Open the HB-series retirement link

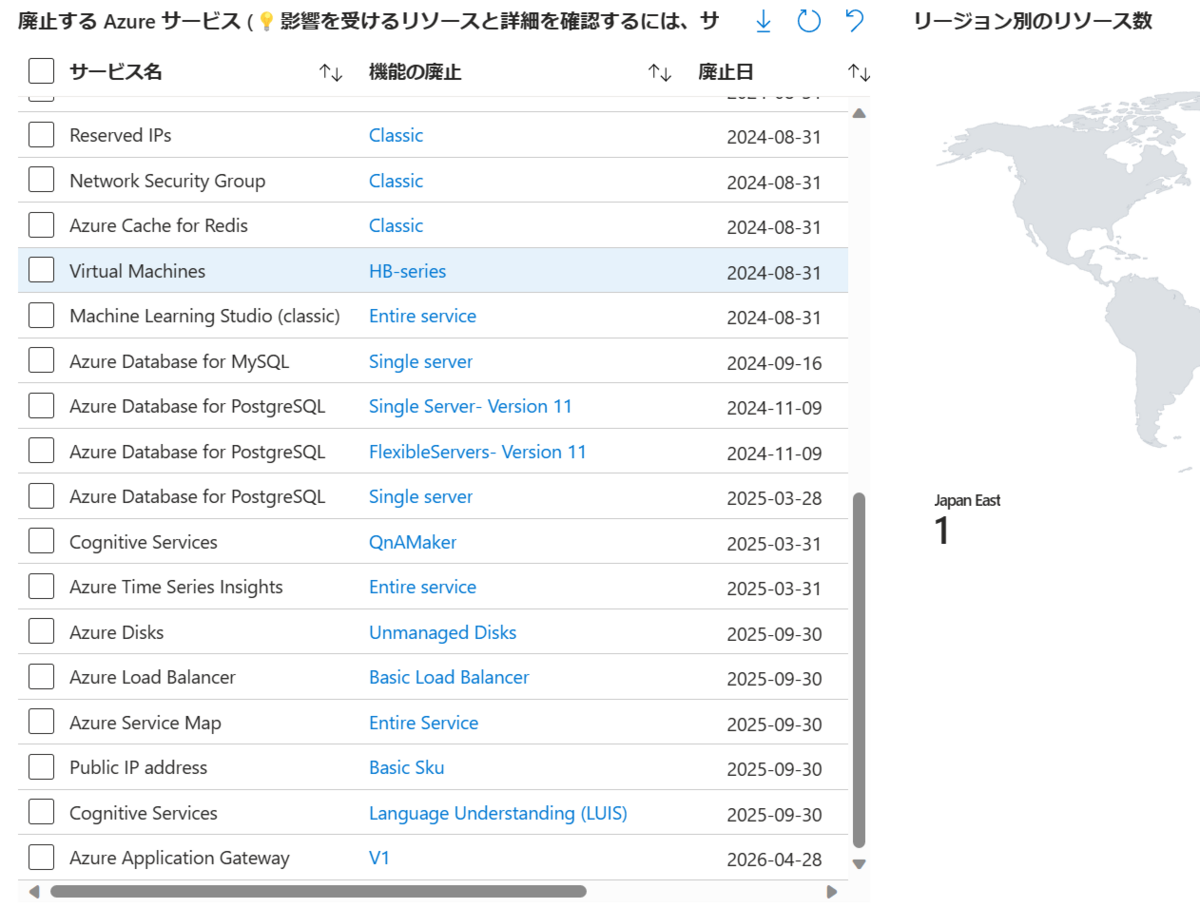[407, 271]
